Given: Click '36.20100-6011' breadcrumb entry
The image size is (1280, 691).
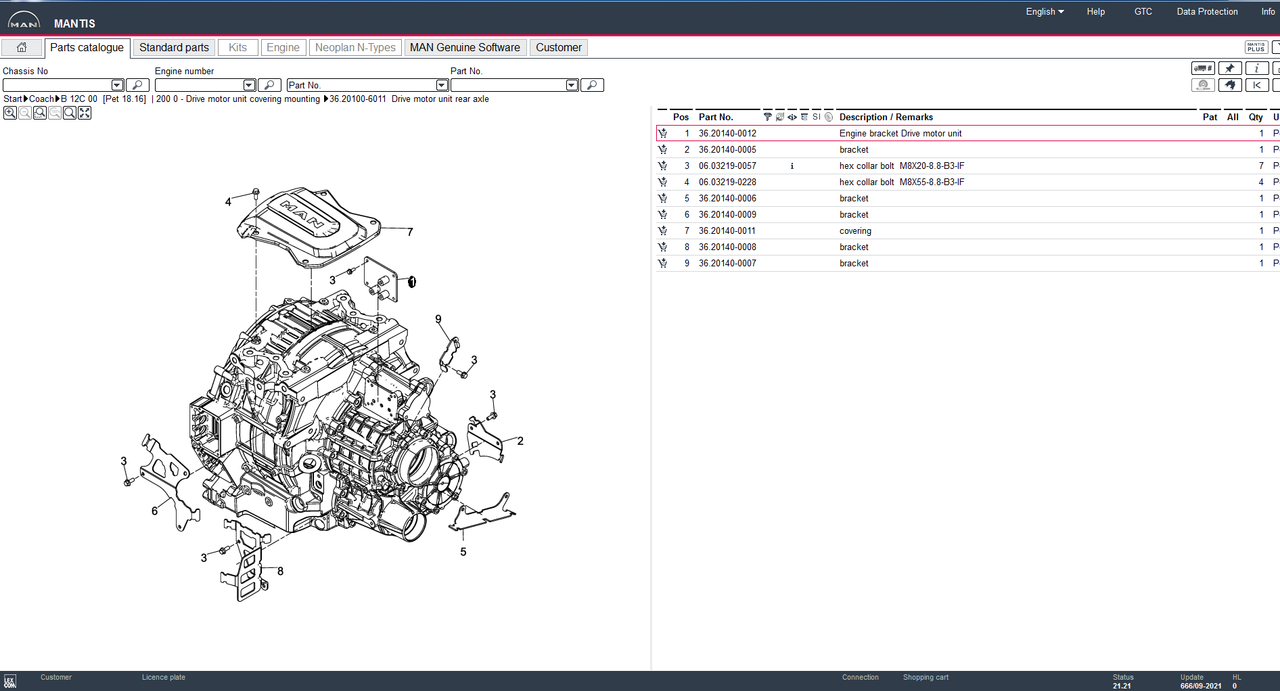Looking at the screenshot, I should click(x=358, y=99).
